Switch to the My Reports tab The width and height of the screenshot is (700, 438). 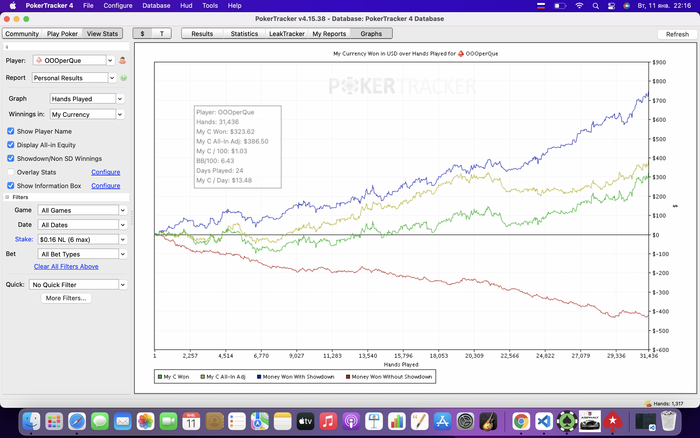coord(329,33)
